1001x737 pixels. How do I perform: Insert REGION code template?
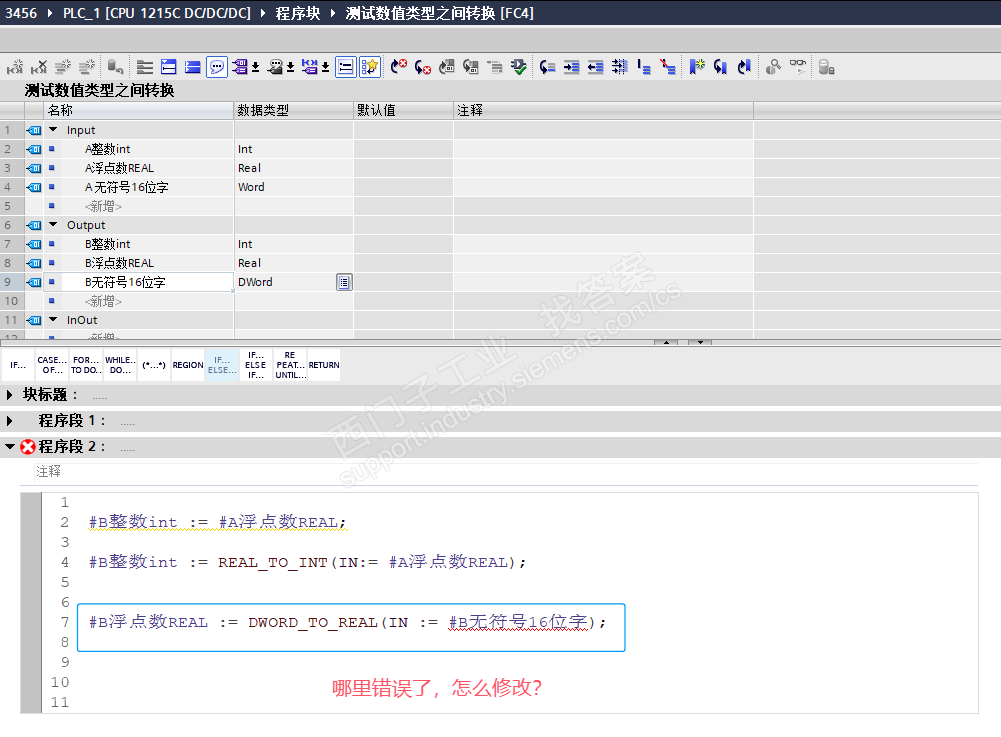pyautogui.click(x=188, y=365)
